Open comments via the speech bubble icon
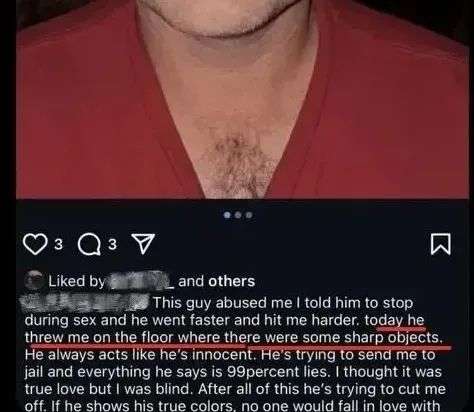The image size is (474, 412). click(89, 245)
